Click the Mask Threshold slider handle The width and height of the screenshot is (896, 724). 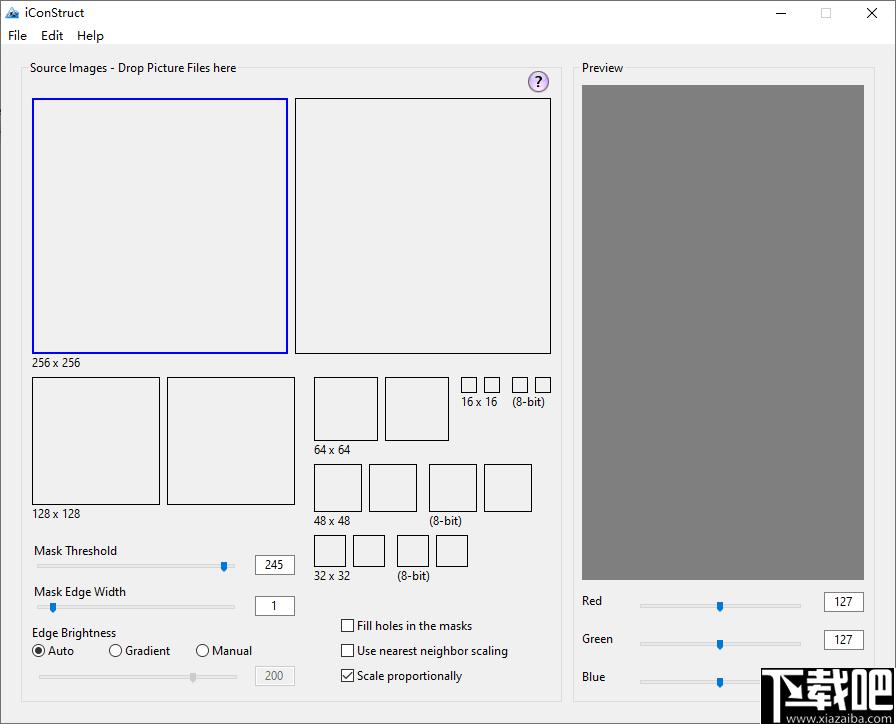tap(224, 566)
